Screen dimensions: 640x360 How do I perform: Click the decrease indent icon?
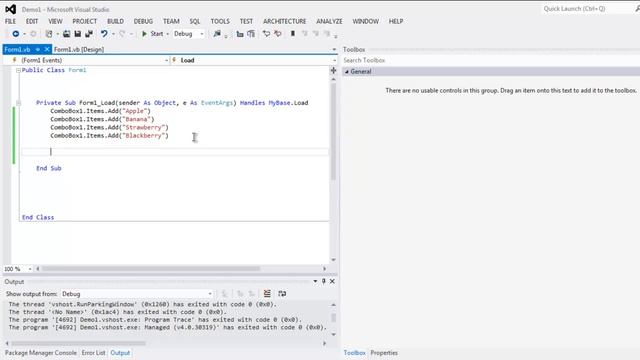tap(240, 34)
